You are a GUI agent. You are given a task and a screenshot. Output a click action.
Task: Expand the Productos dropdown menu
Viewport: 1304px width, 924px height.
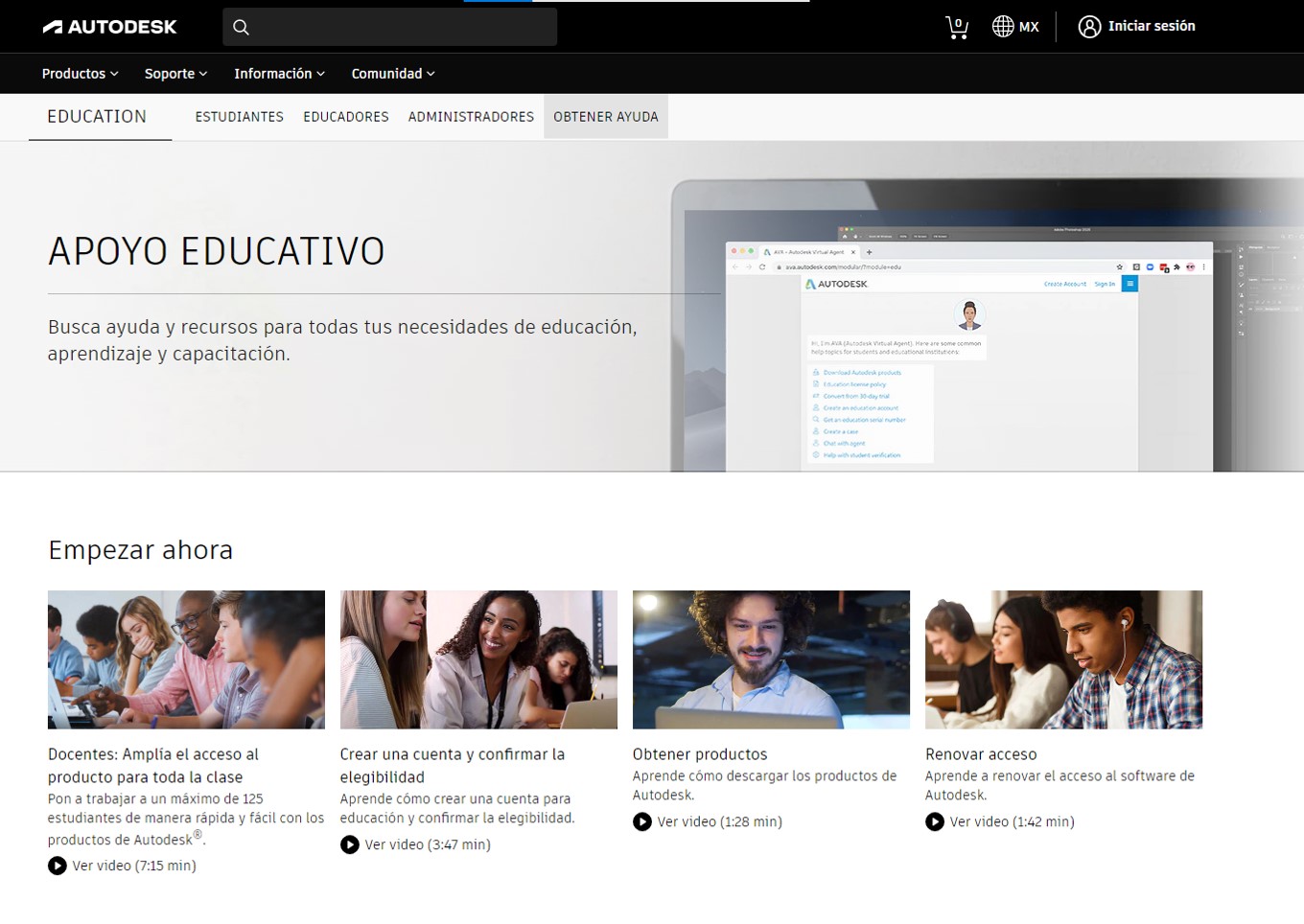click(x=80, y=74)
